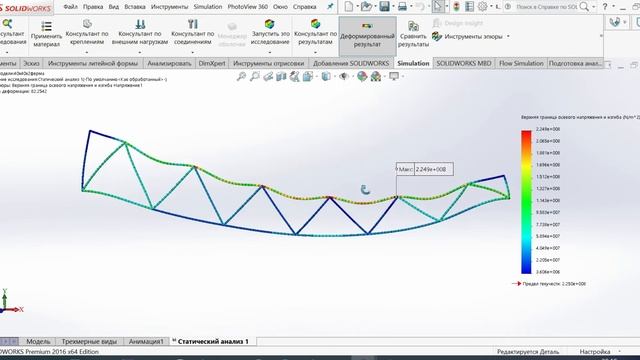Open the Simulation menu

[208, 7]
